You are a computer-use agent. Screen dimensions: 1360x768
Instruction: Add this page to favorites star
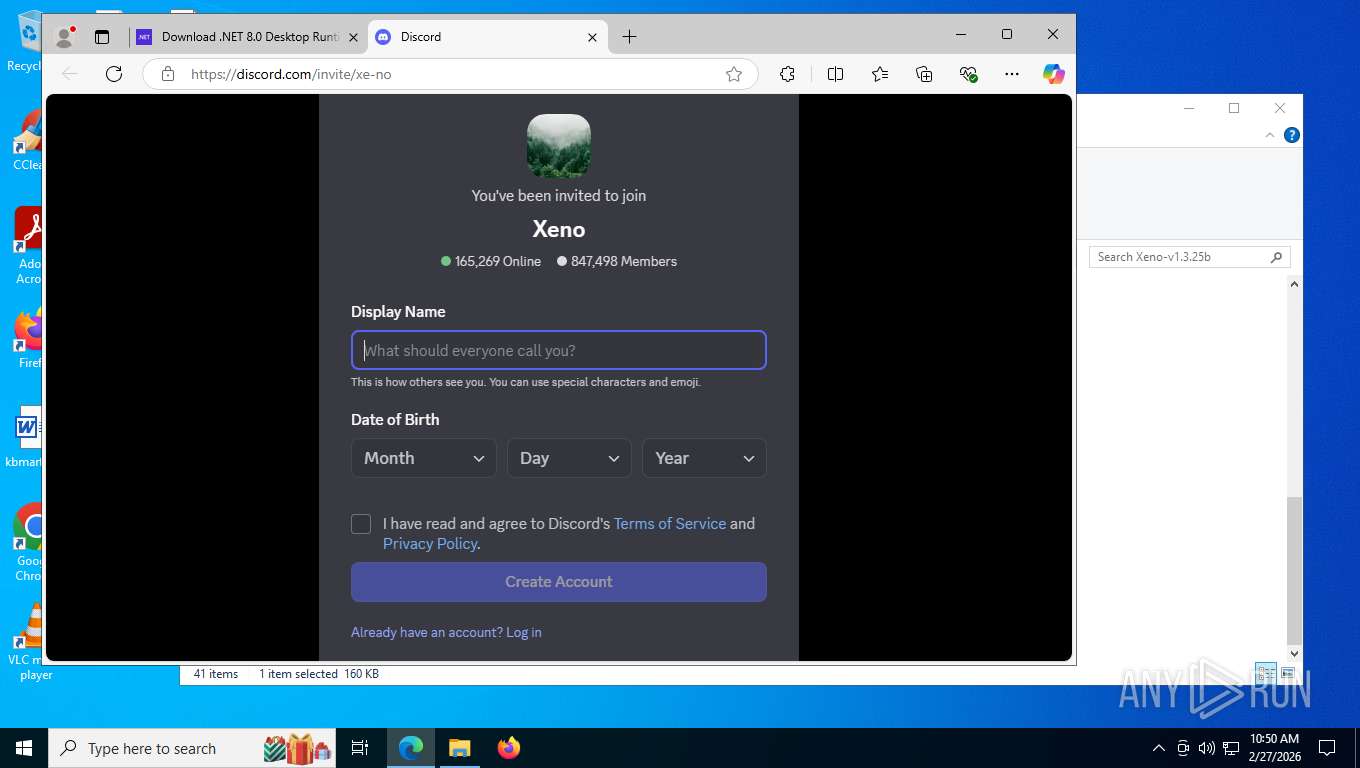734,74
